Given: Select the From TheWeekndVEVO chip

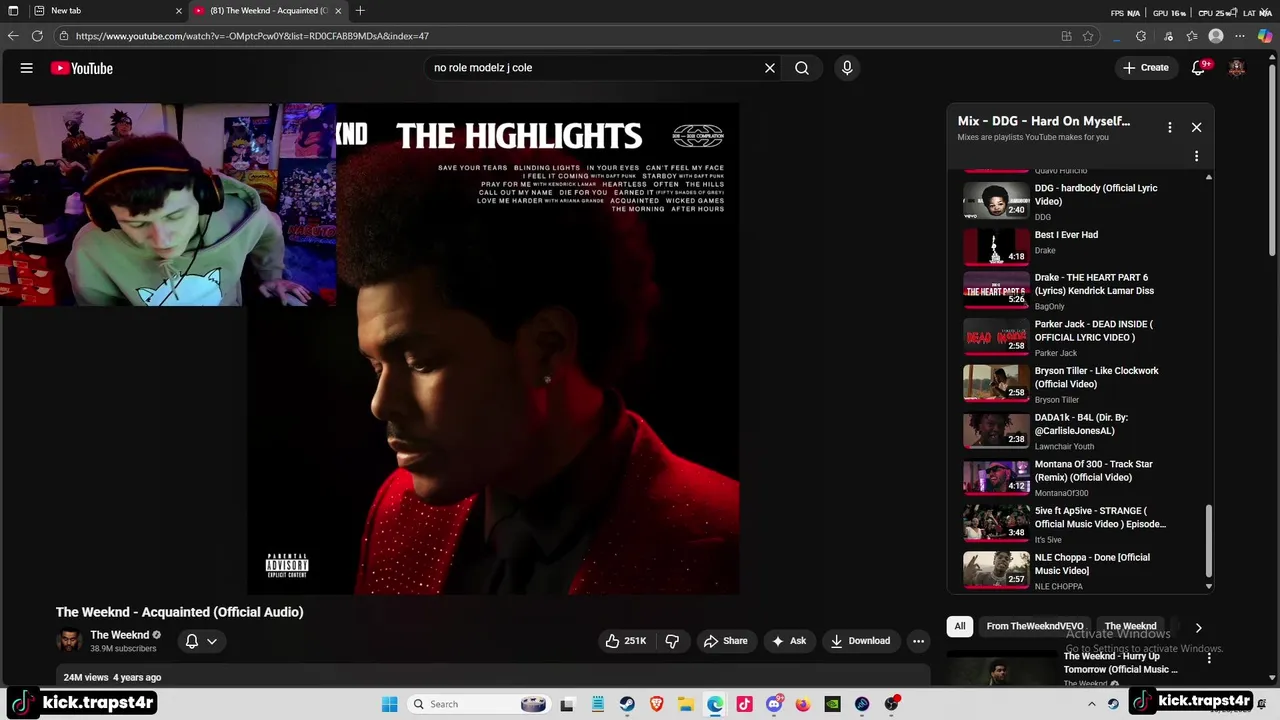Looking at the screenshot, I should (x=1034, y=627).
